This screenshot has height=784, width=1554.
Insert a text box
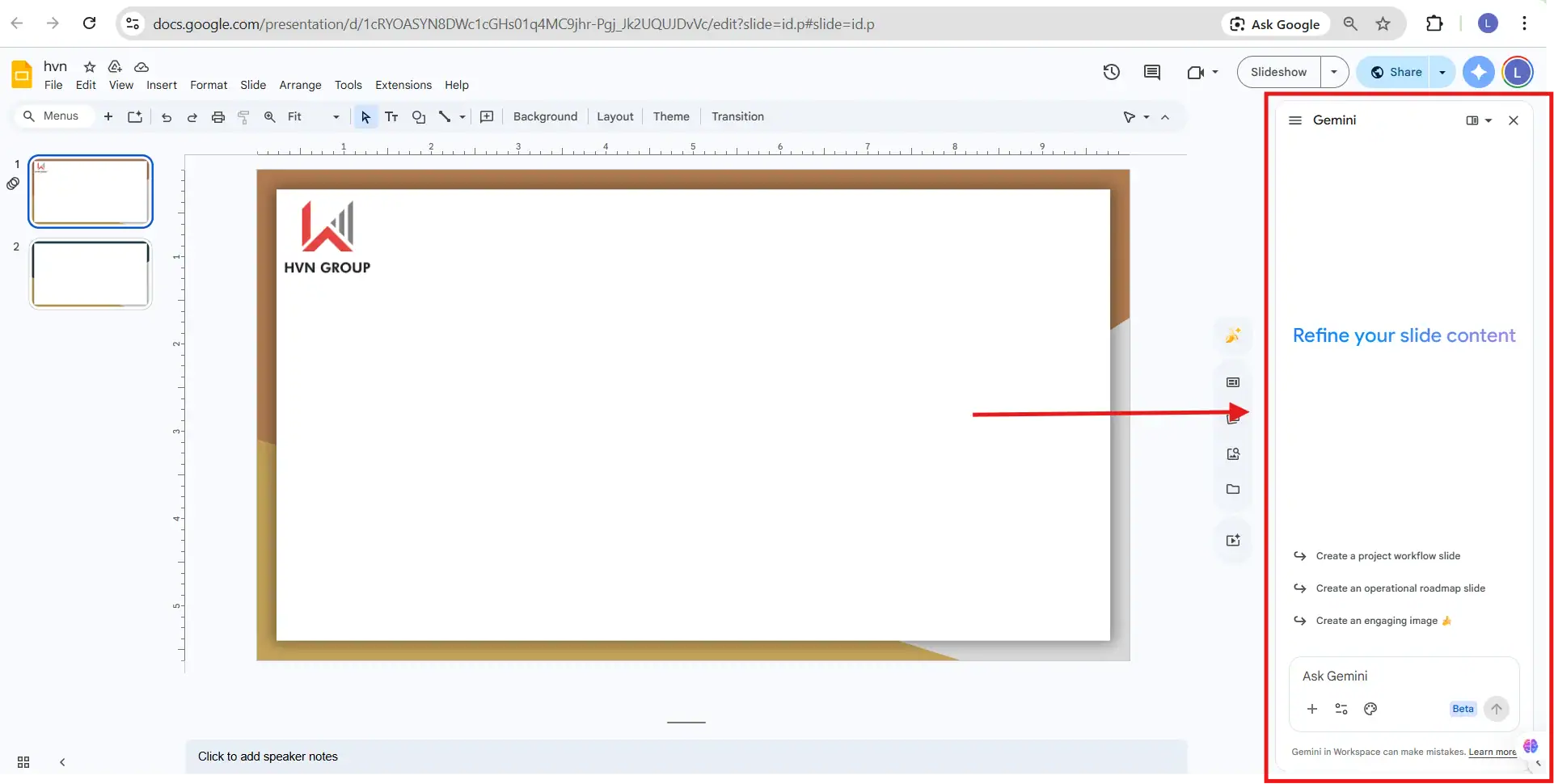click(x=391, y=116)
